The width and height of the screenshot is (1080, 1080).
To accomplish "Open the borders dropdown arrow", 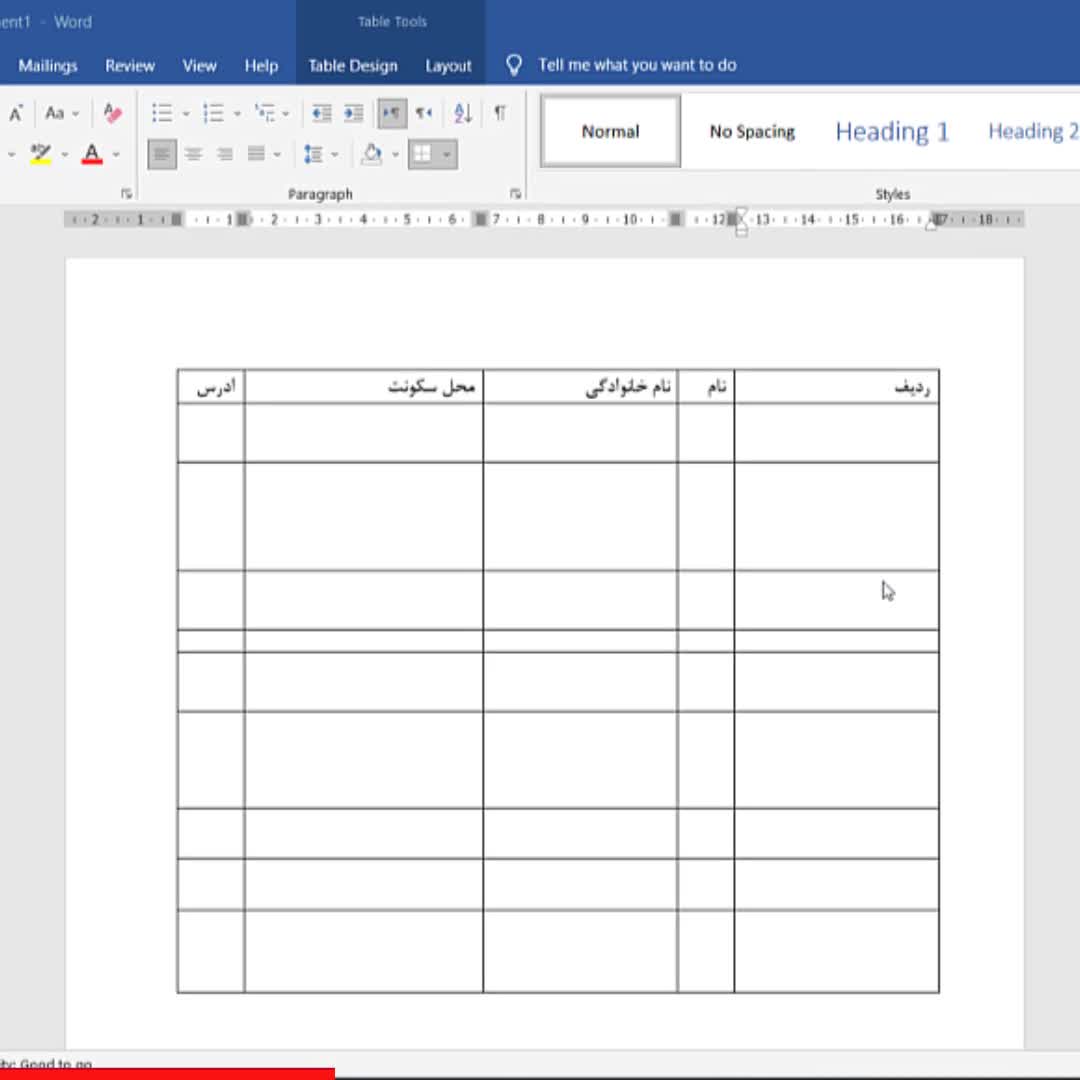I will coord(446,154).
